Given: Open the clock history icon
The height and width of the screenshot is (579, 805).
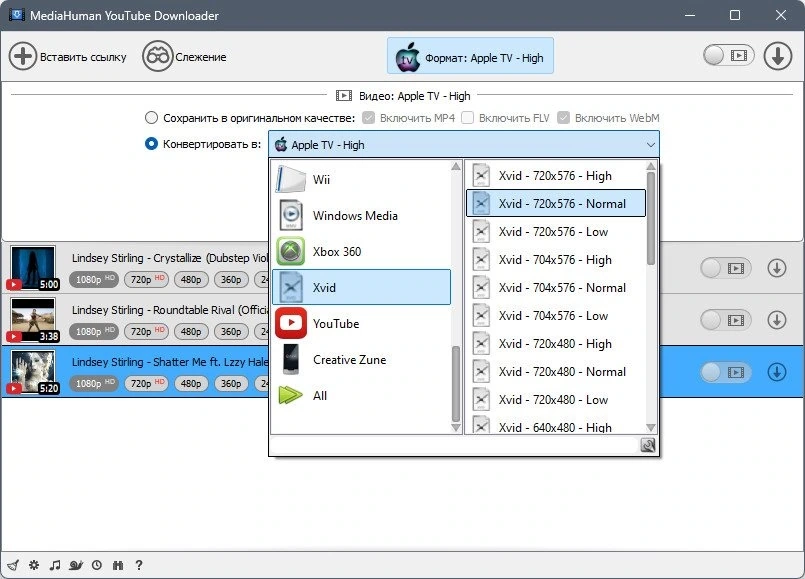Looking at the screenshot, I should coord(97,565).
